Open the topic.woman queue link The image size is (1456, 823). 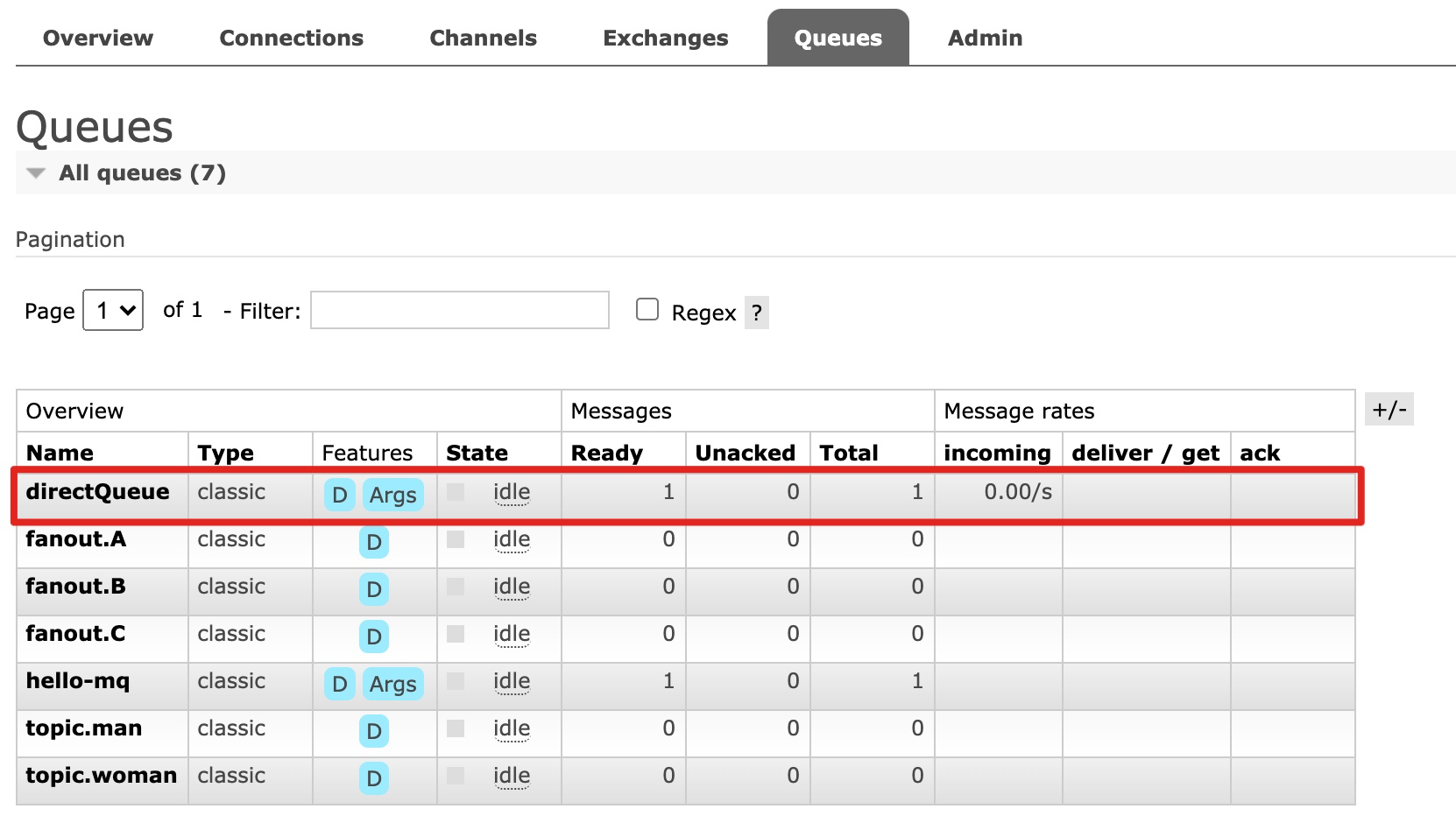102,775
